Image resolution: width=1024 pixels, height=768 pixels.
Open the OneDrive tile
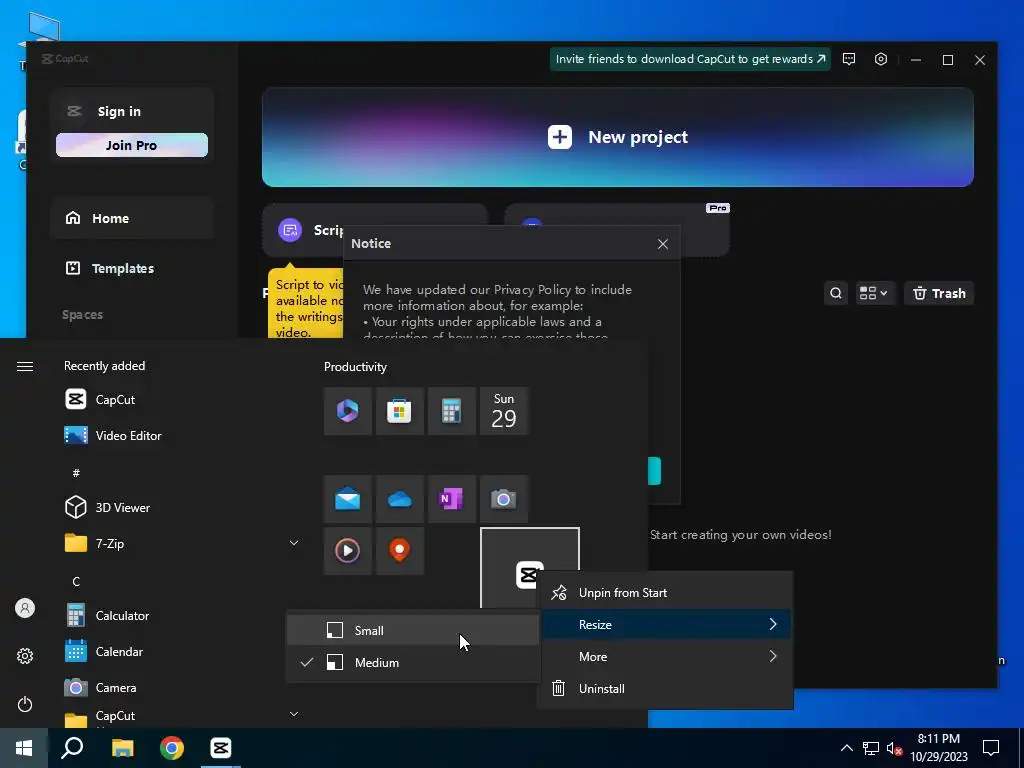(399, 499)
